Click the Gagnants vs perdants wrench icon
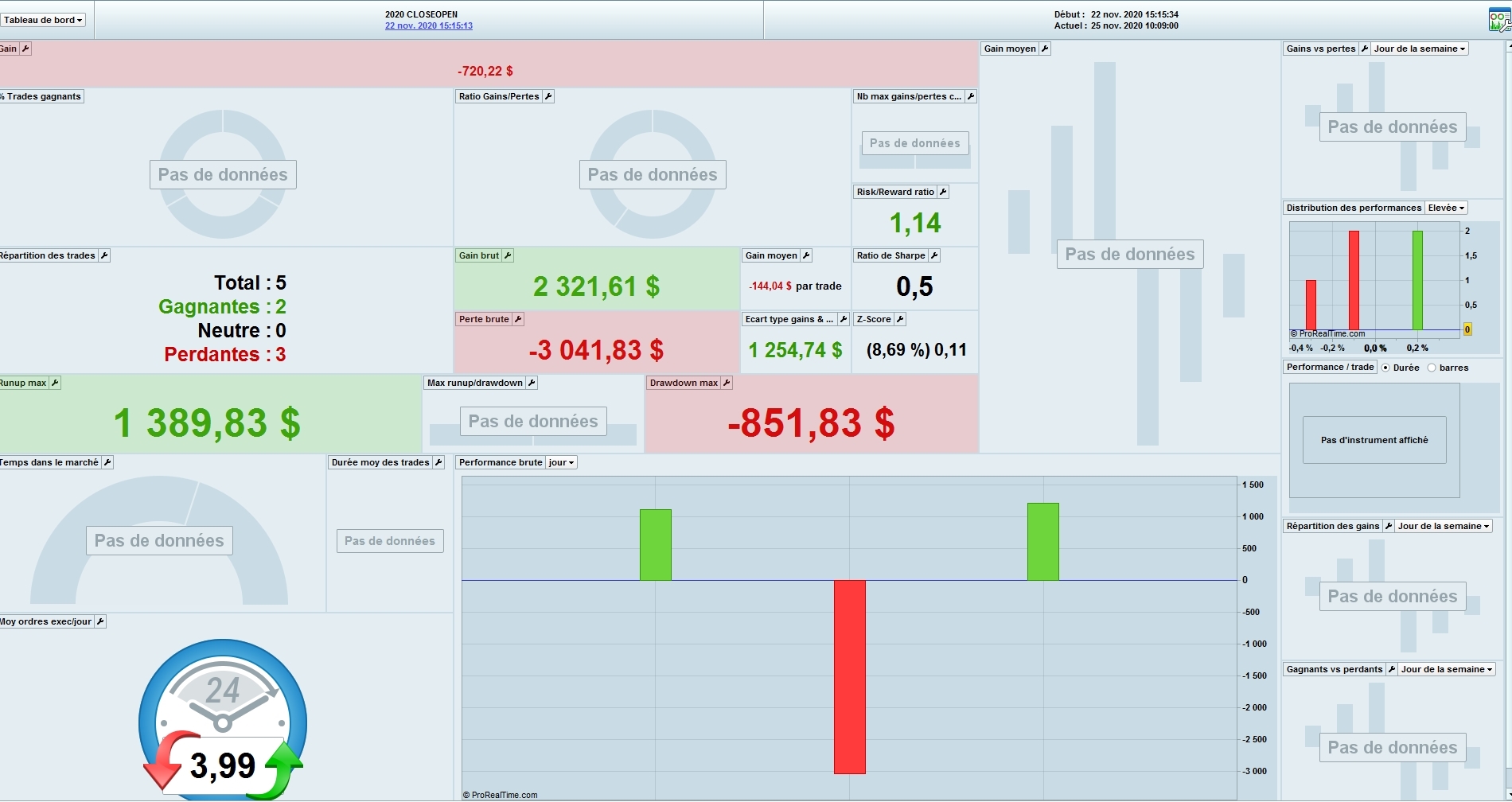The image size is (1512, 802). point(1392,669)
